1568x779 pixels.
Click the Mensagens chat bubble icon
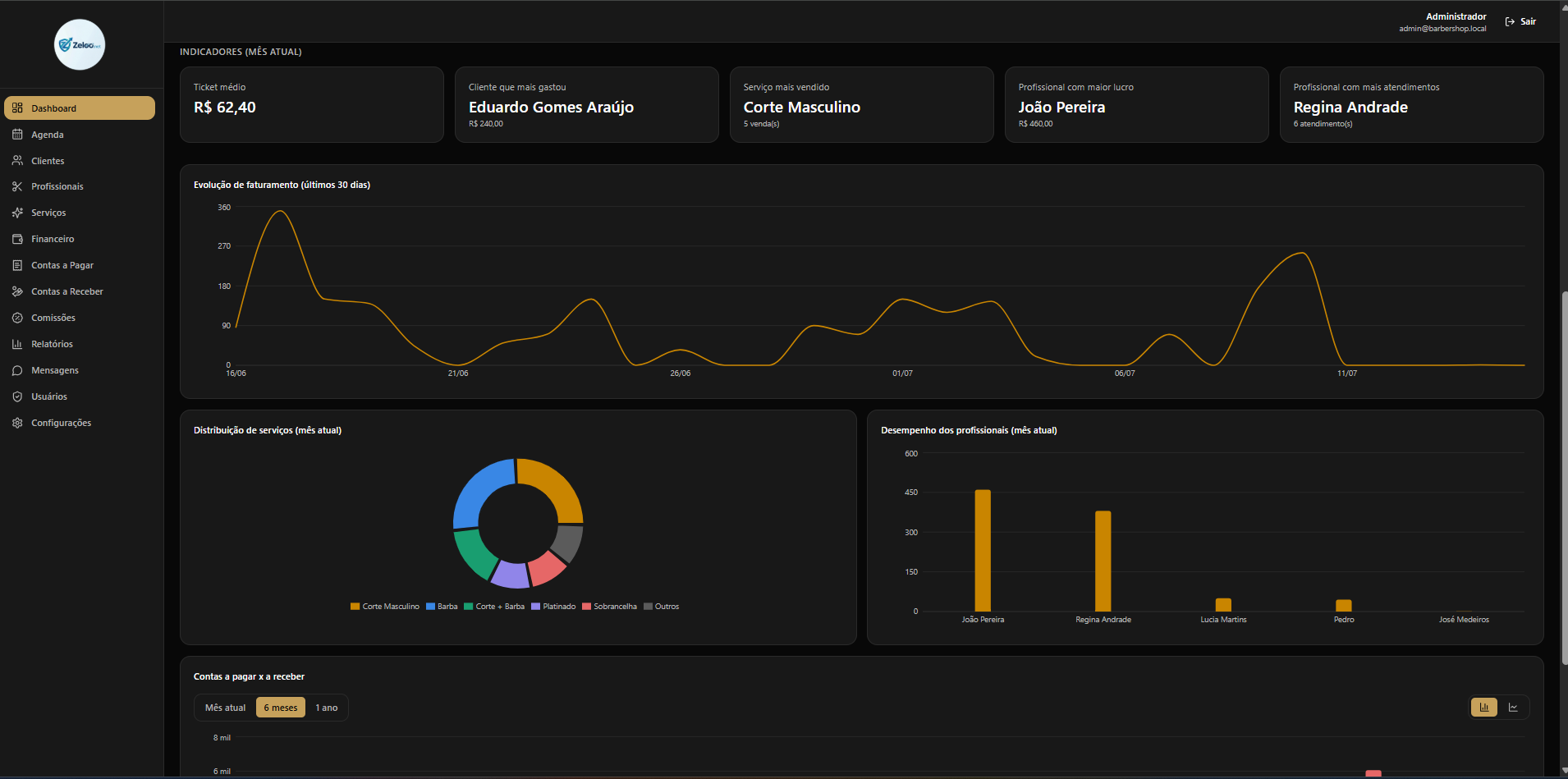coord(17,370)
